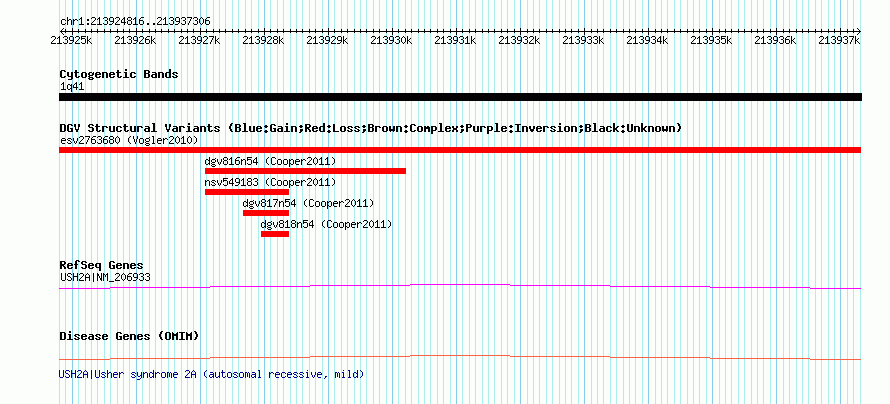Click the orange OMIM disease gene line
Image resolution: width=890 pixels, height=404 pixels.
click(x=460, y=357)
